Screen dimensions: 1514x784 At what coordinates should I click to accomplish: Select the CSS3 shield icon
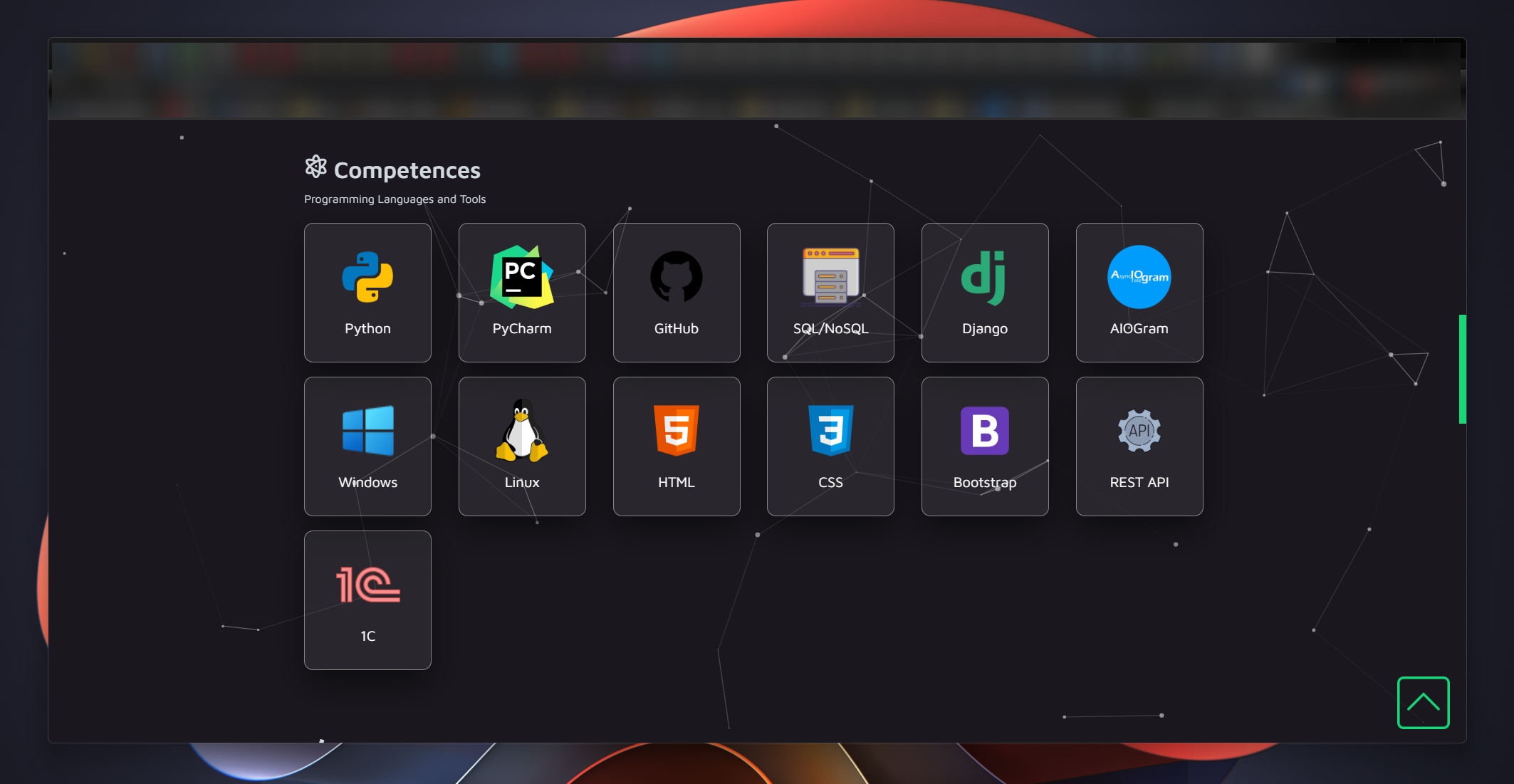pos(830,431)
